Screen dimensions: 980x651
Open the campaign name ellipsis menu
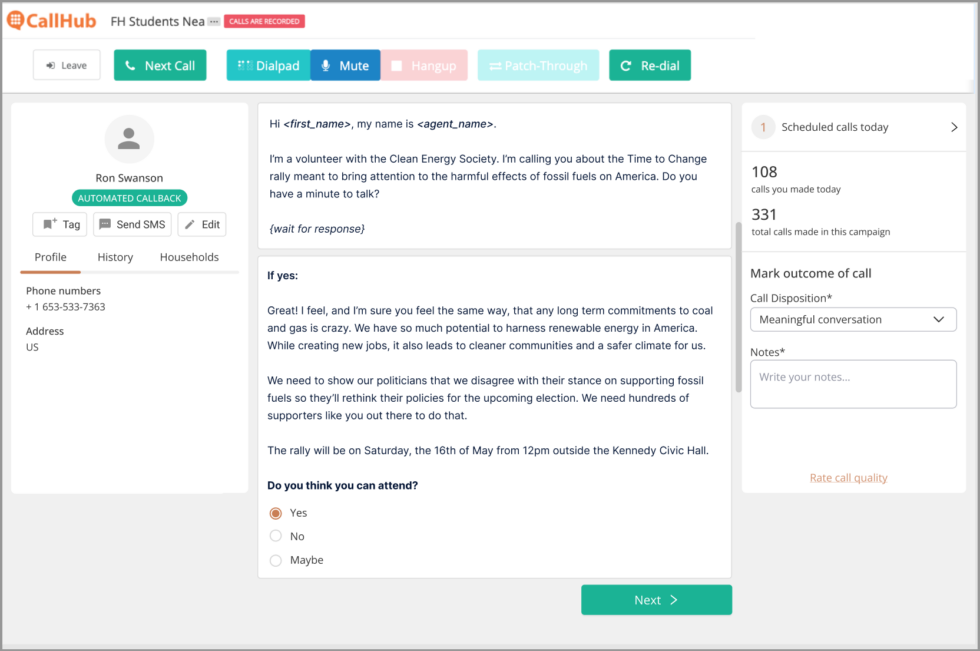coord(214,21)
